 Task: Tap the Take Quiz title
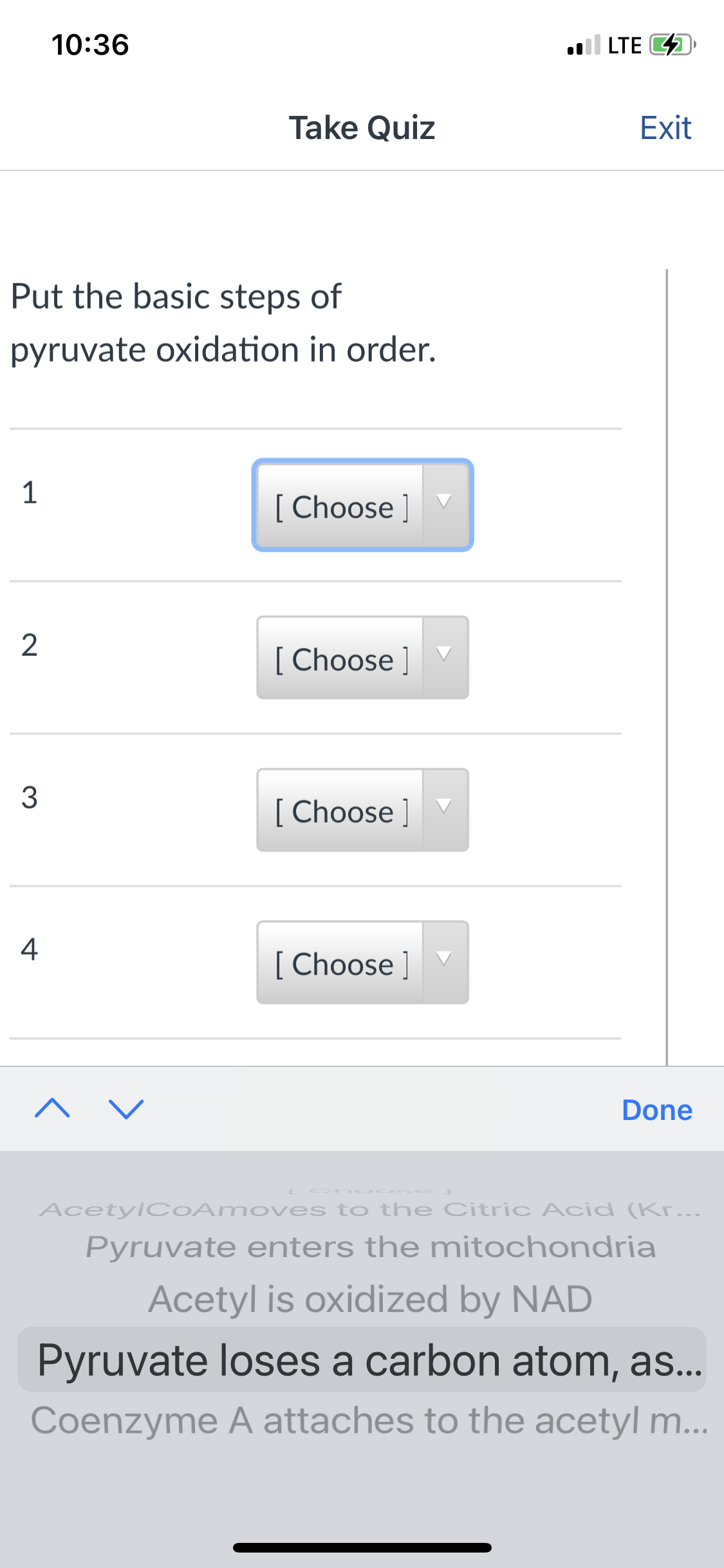tap(362, 127)
